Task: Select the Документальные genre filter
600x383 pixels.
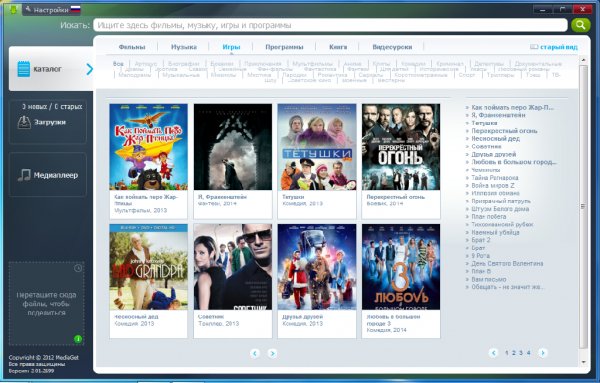Action: point(538,64)
